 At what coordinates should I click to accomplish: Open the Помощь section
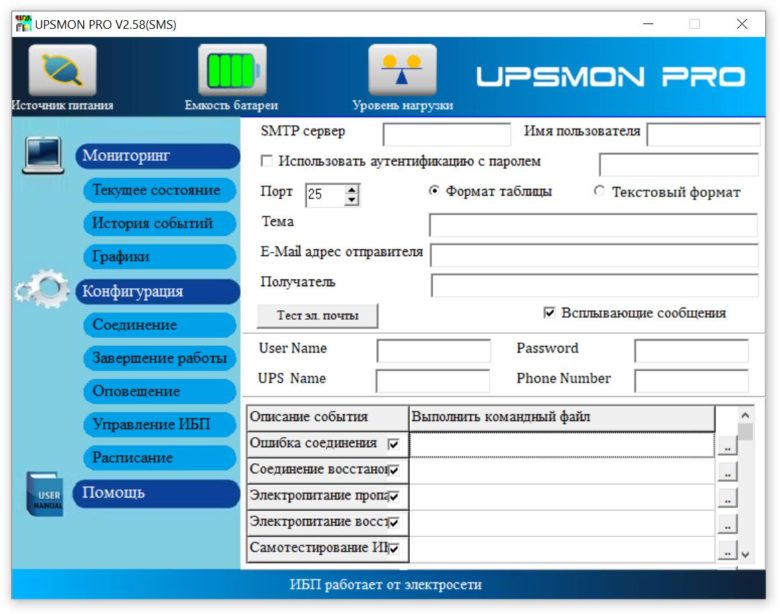tap(156, 493)
